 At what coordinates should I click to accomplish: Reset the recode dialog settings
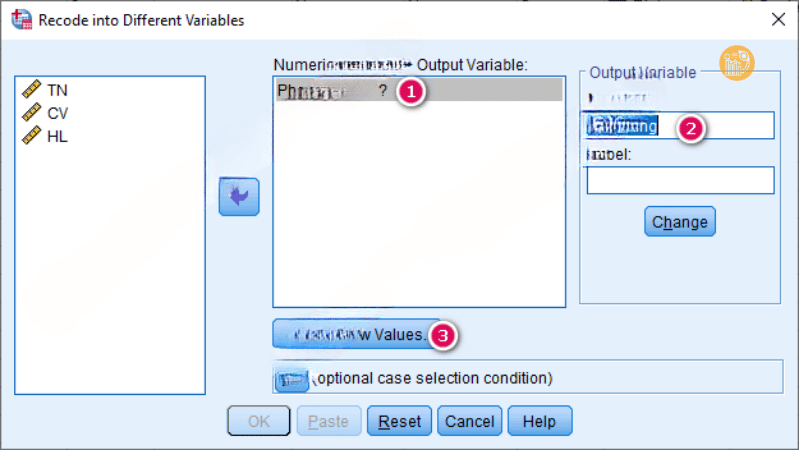399,421
